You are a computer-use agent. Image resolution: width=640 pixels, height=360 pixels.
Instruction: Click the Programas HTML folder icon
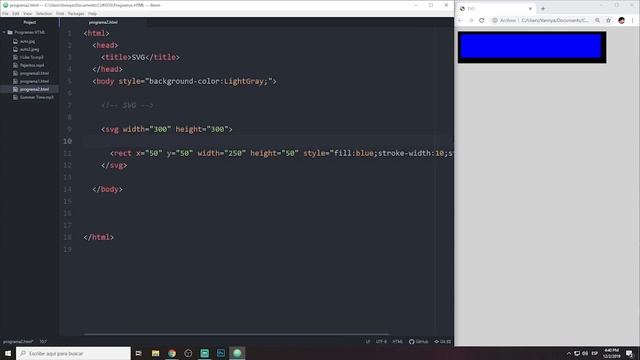point(10,32)
